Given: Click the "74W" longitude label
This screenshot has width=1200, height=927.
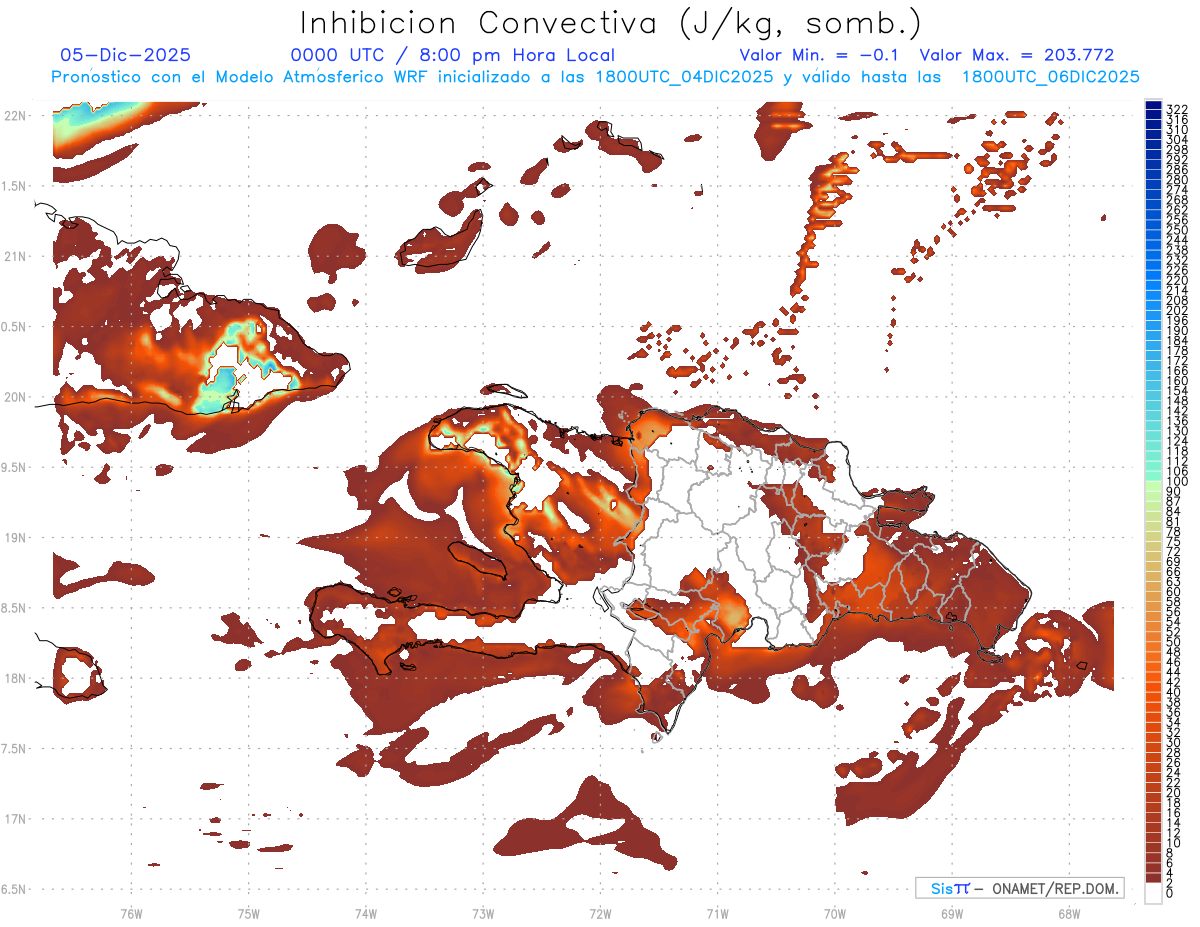Looking at the screenshot, I should [x=366, y=913].
